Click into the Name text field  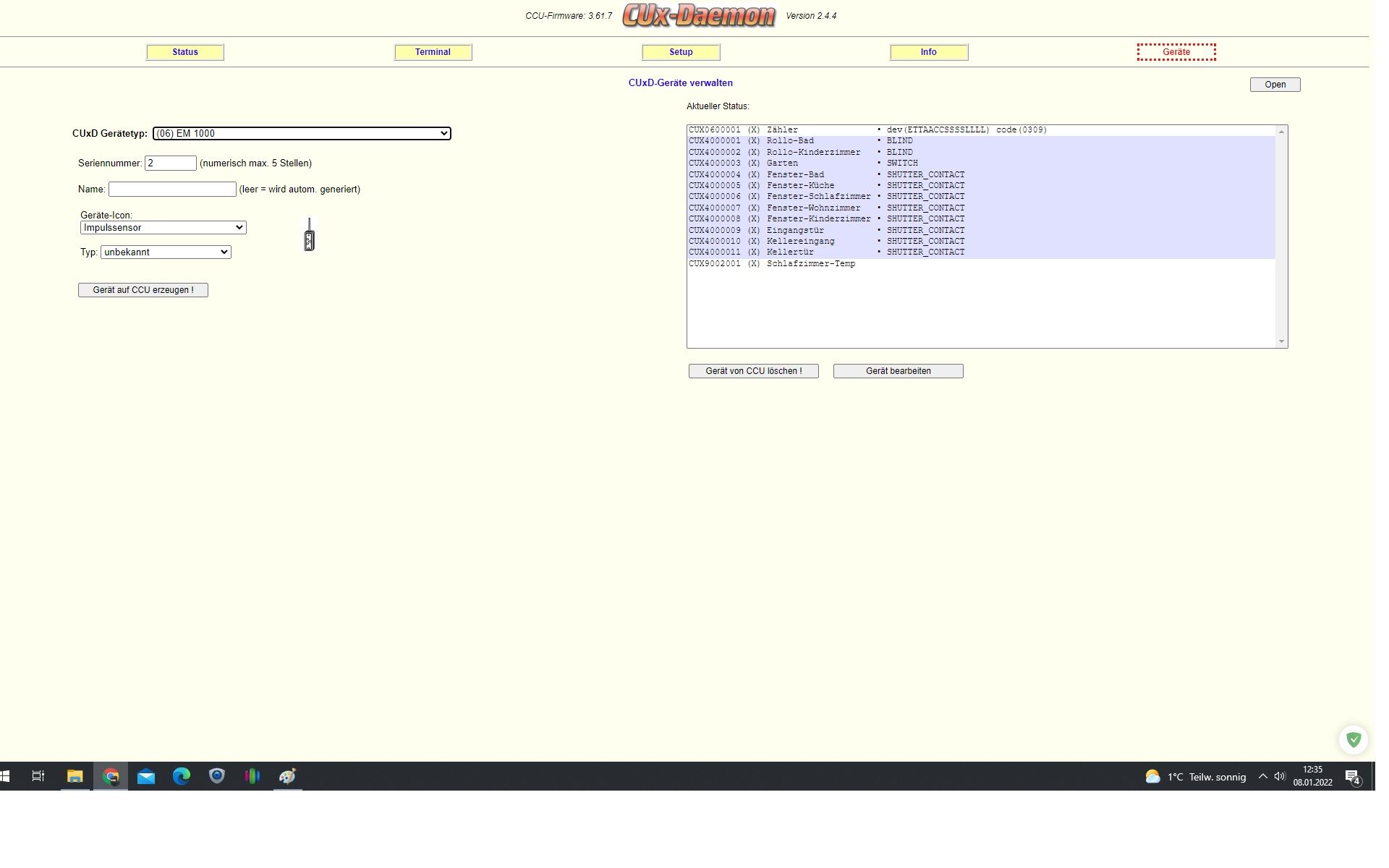172,190
